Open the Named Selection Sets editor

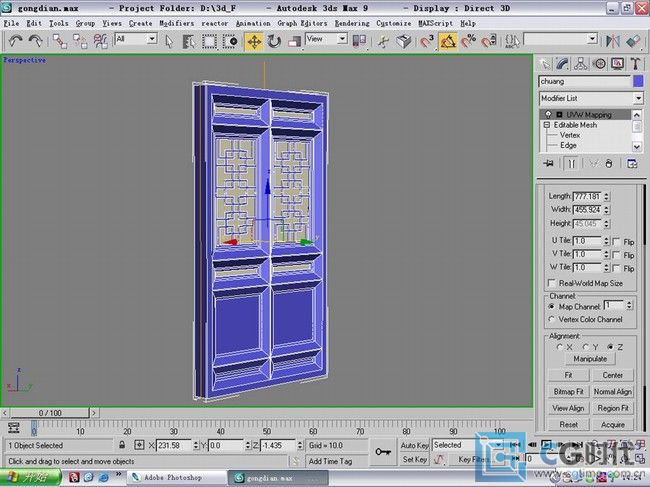[x=512, y=41]
